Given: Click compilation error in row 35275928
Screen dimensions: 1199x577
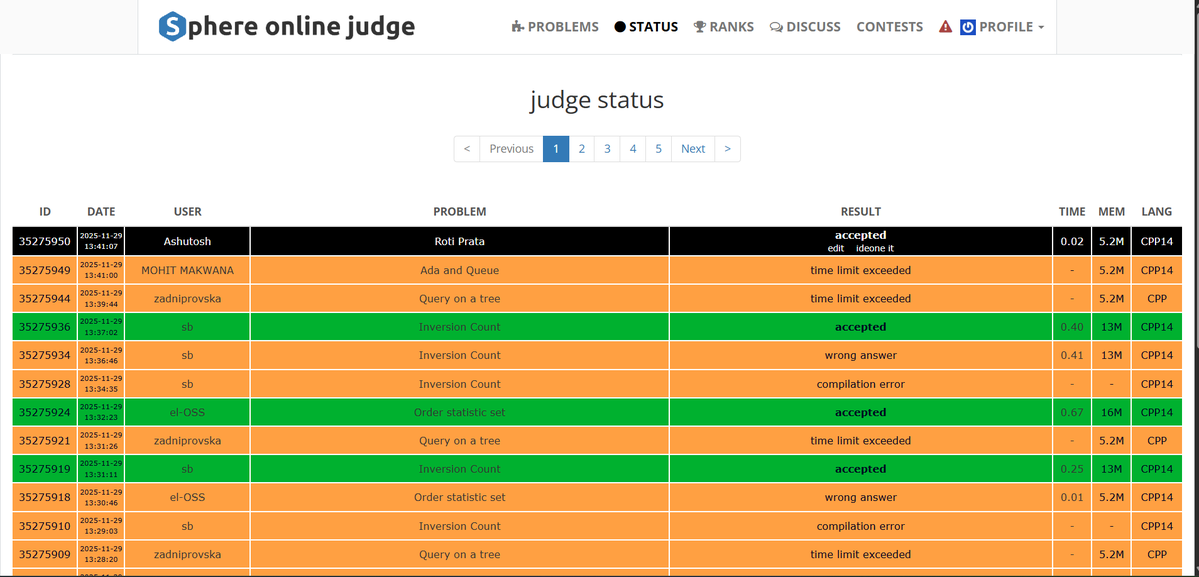Looking at the screenshot, I should tap(860, 384).
